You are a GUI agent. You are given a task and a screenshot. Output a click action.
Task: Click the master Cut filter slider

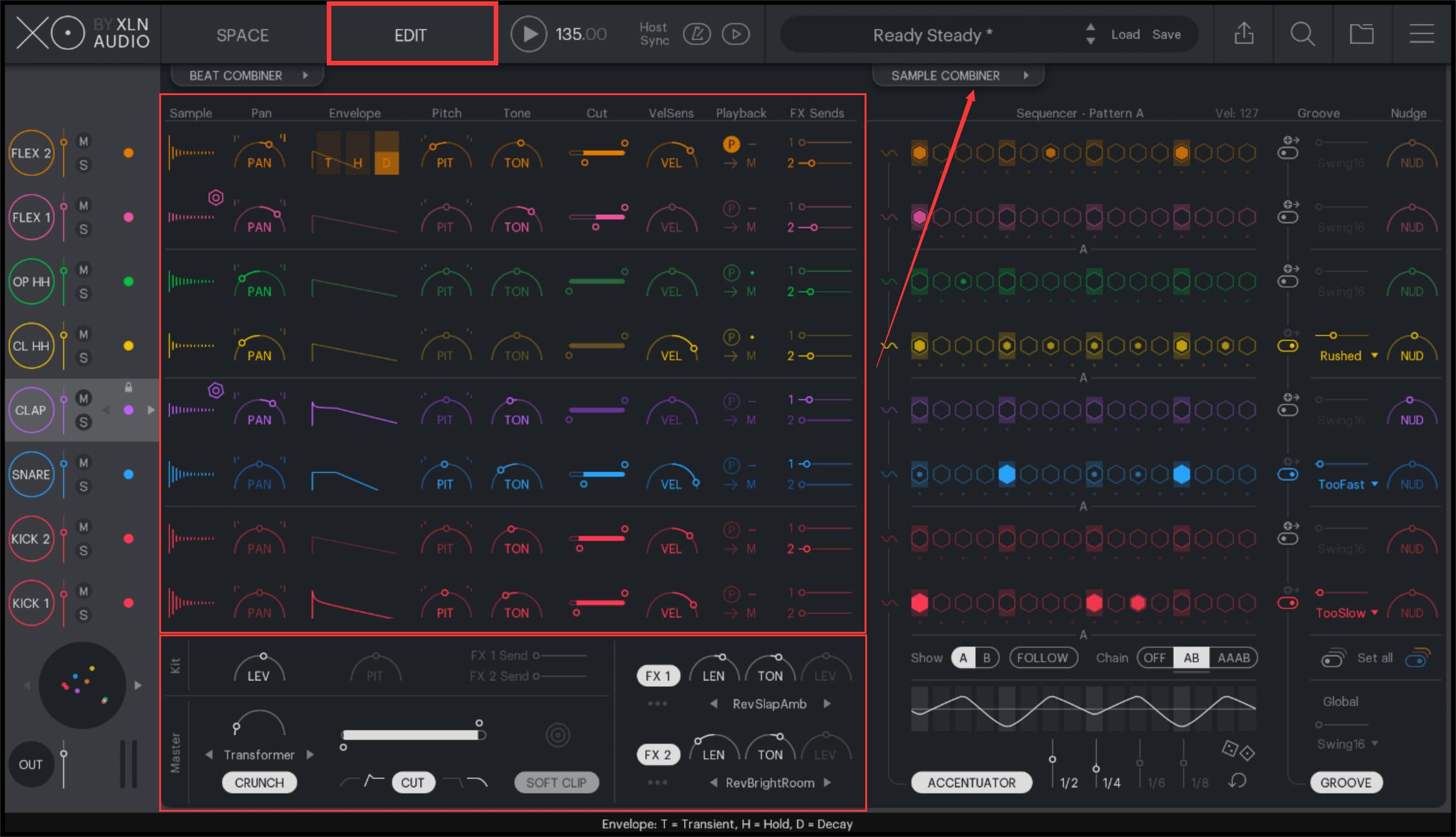click(413, 735)
